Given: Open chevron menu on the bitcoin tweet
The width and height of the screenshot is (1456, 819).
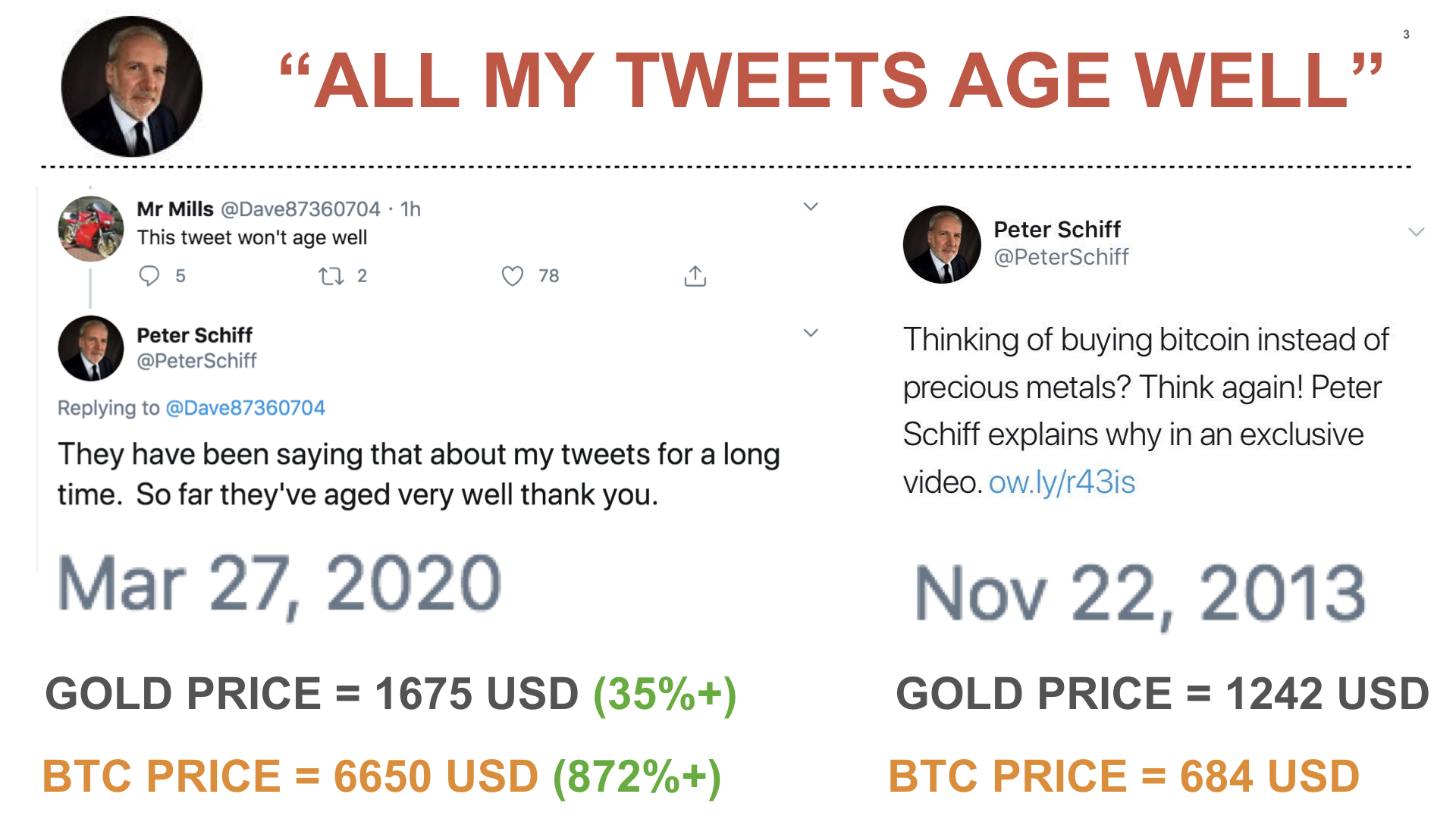Looking at the screenshot, I should pyautogui.click(x=1416, y=232).
